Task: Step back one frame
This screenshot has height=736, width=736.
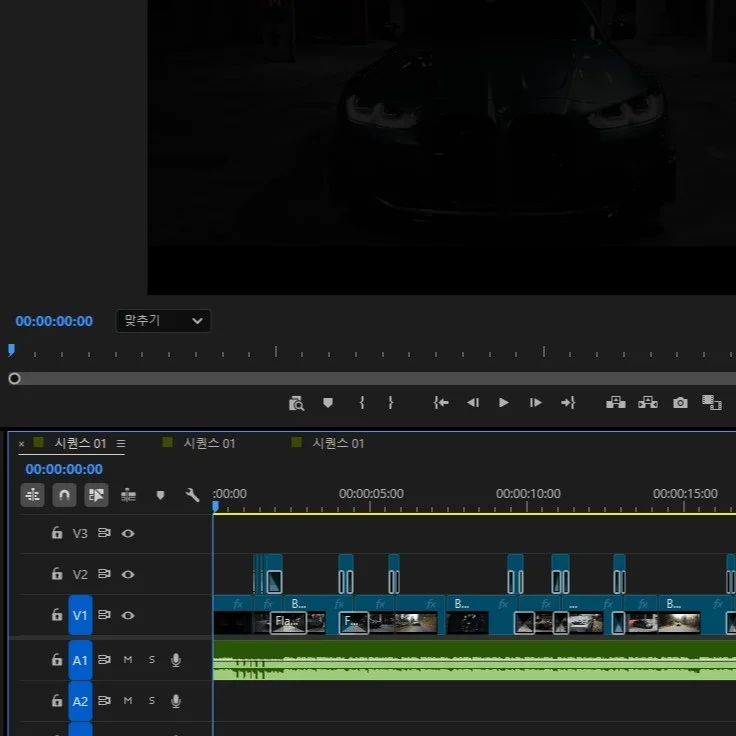Action: click(x=473, y=403)
